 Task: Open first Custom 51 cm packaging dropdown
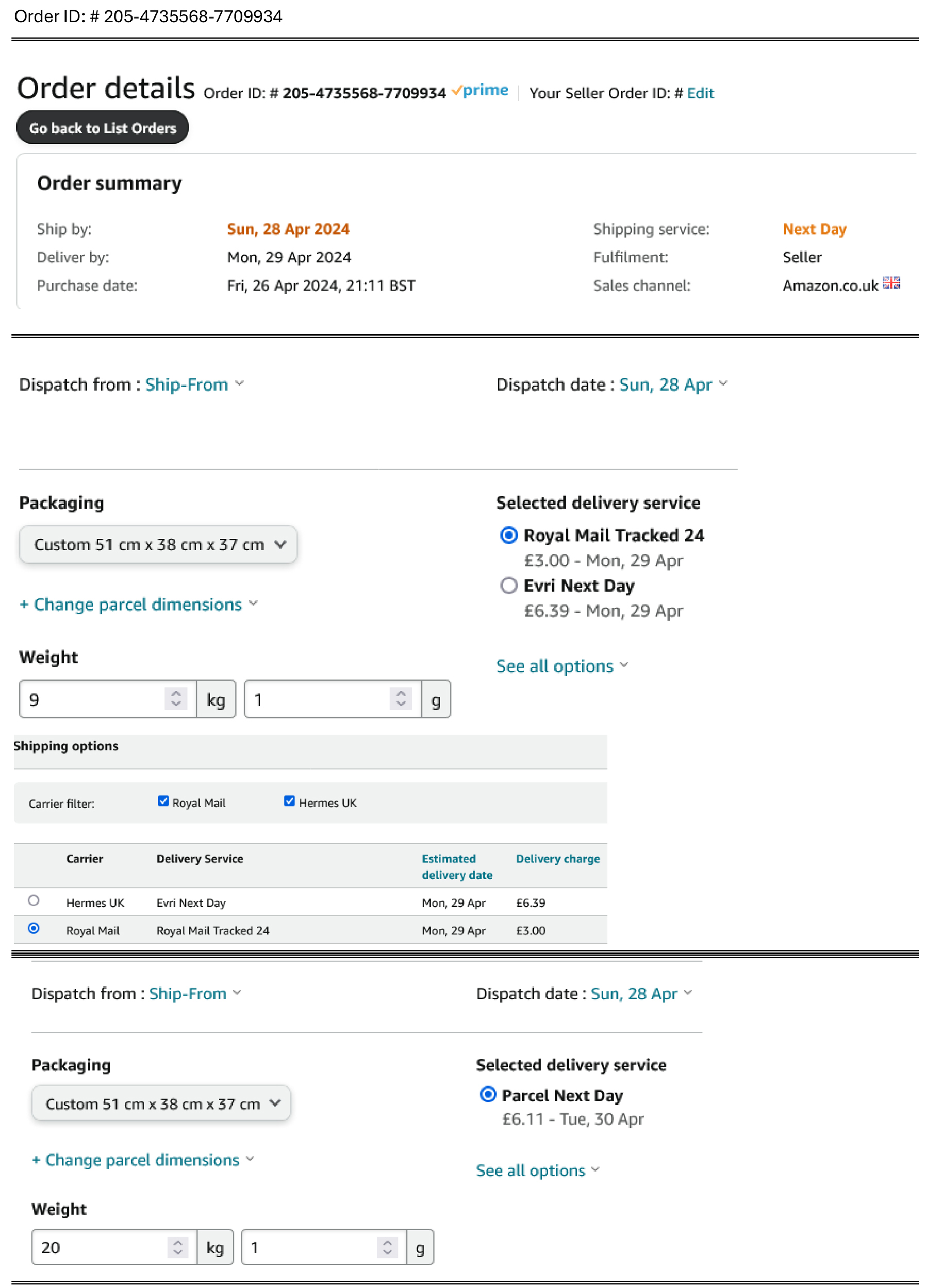tap(158, 544)
